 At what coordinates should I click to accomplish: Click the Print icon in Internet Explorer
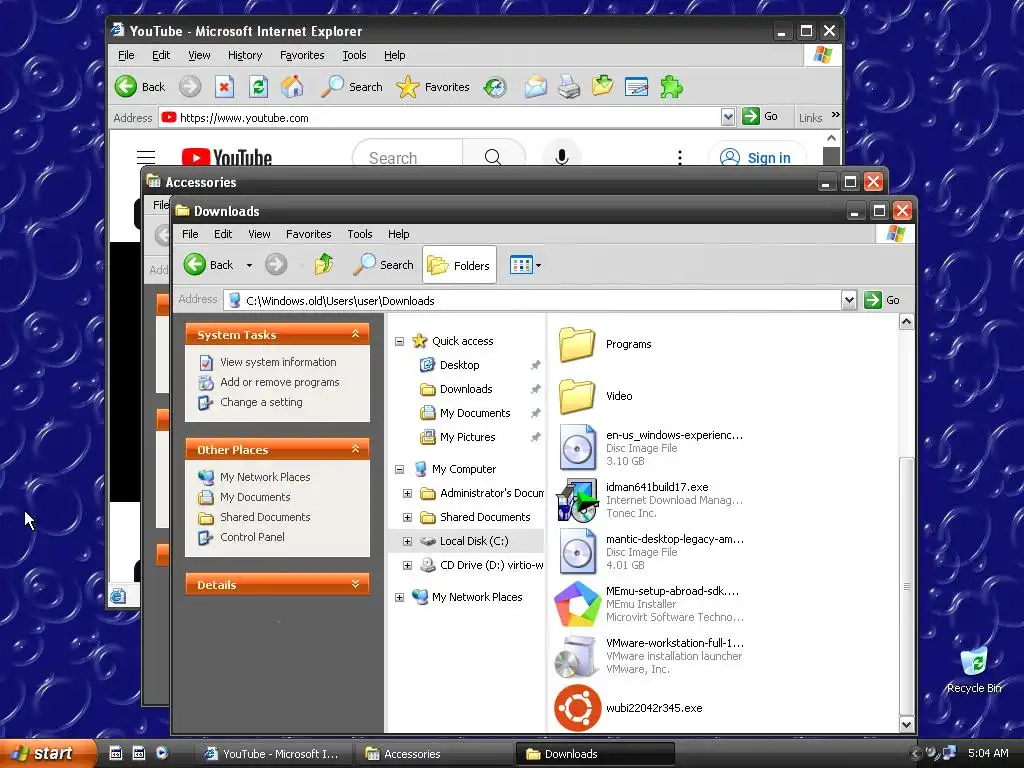569,87
